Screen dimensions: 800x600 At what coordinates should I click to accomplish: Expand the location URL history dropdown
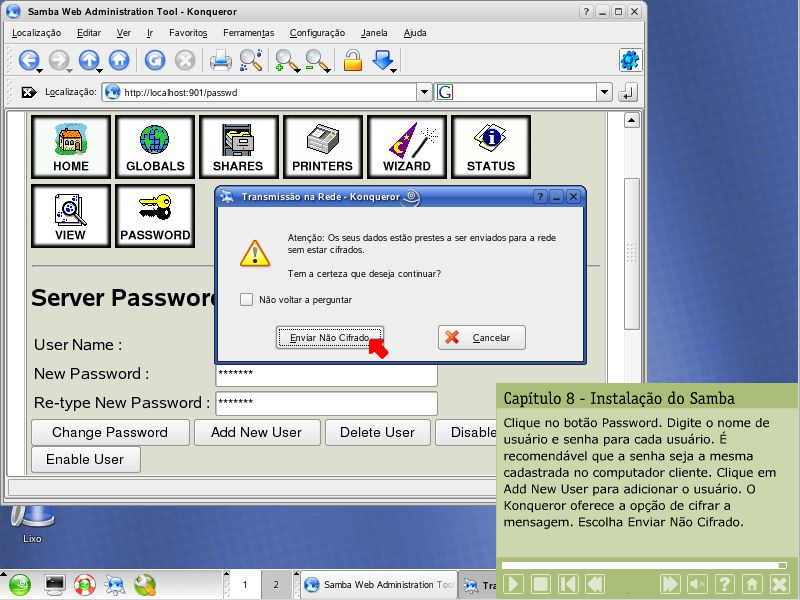[x=425, y=92]
